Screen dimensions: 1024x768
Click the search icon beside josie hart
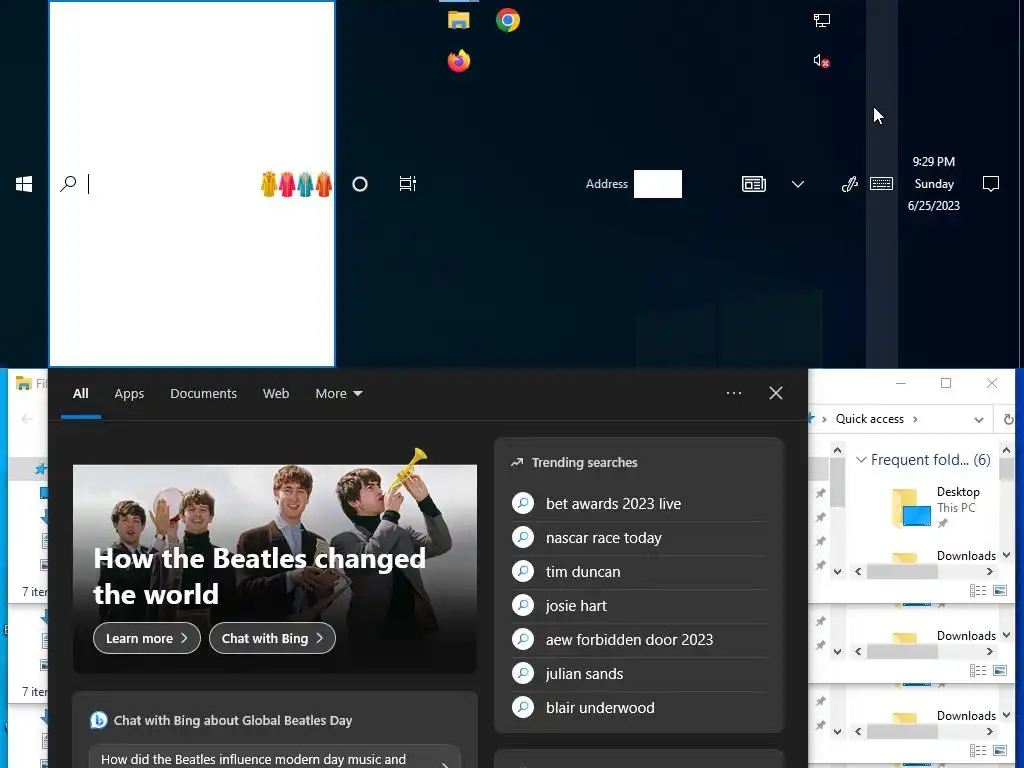523,605
